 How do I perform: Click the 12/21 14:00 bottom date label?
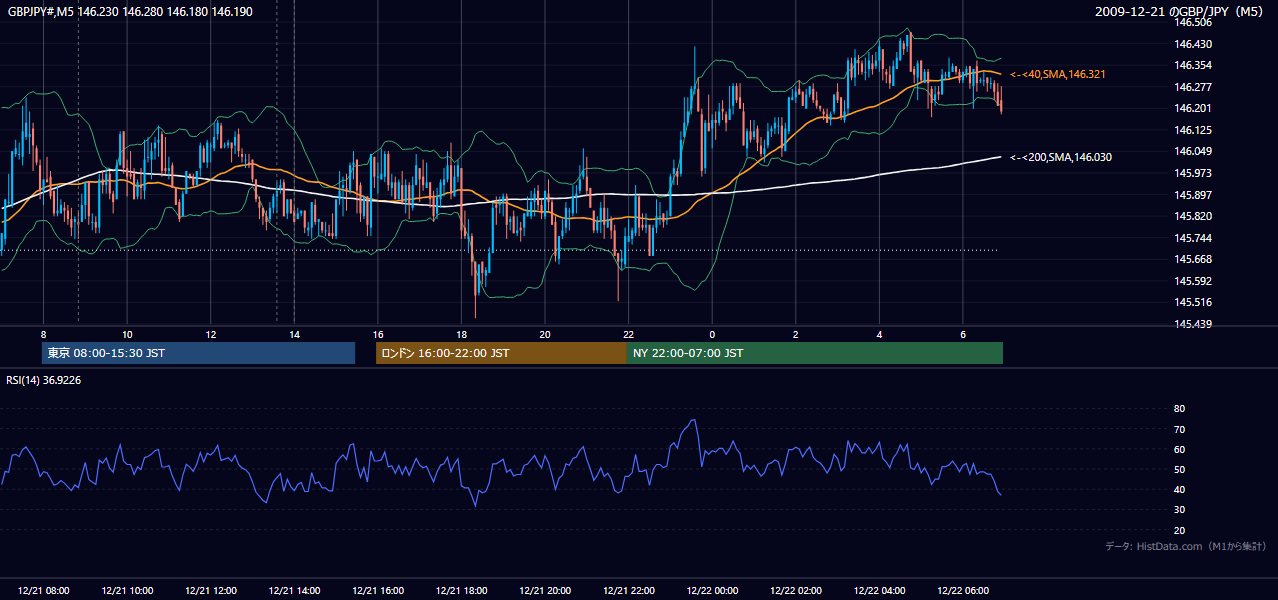(x=294, y=591)
